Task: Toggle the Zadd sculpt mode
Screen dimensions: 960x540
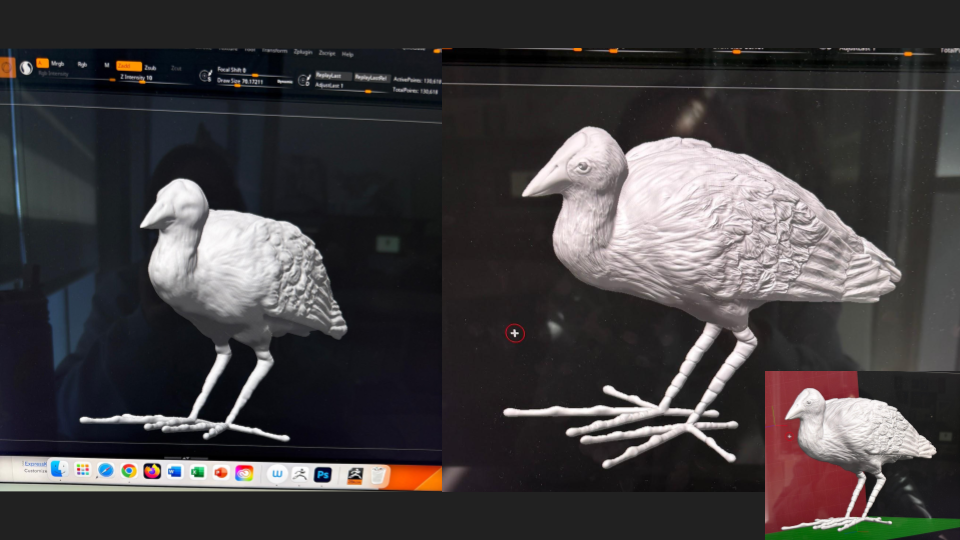Action: tap(129, 66)
